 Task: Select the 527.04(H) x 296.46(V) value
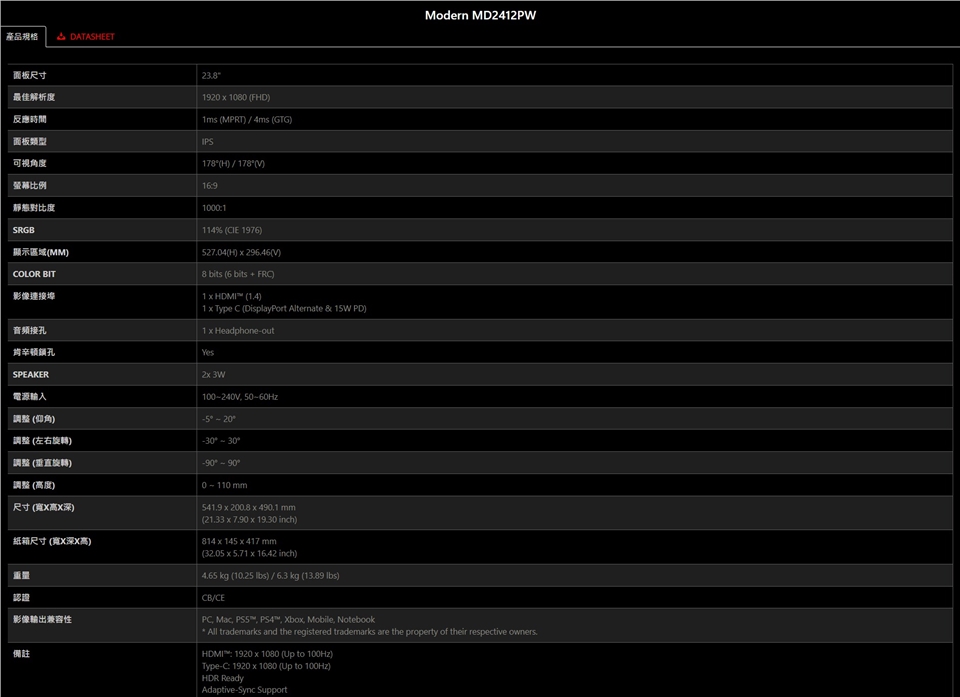pyautogui.click(x=241, y=252)
